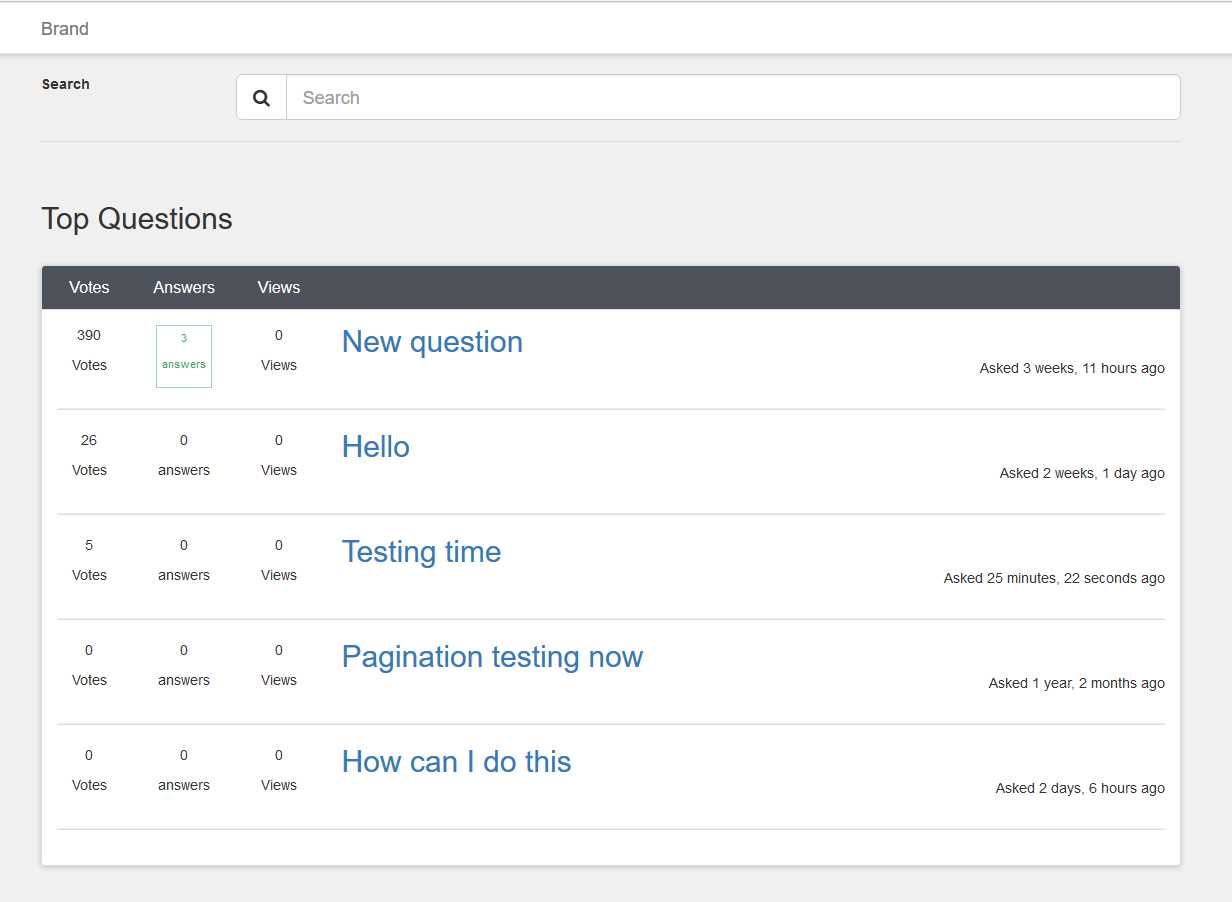Open the "Testing time" question
The width and height of the screenshot is (1232, 902).
tap(421, 552)
